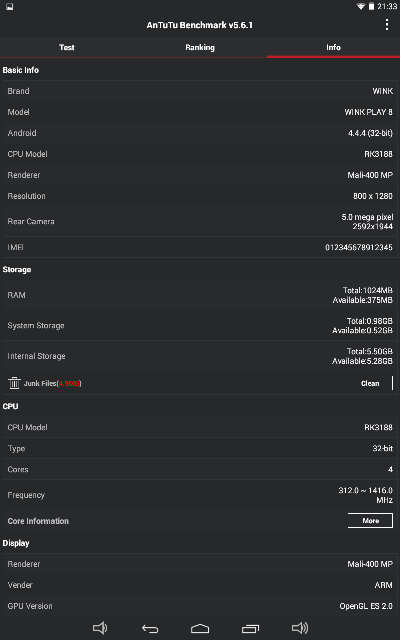400x640 pixels.
Task: Tap the Wi-Fi status icon
Action: click(x=361, y=7)
